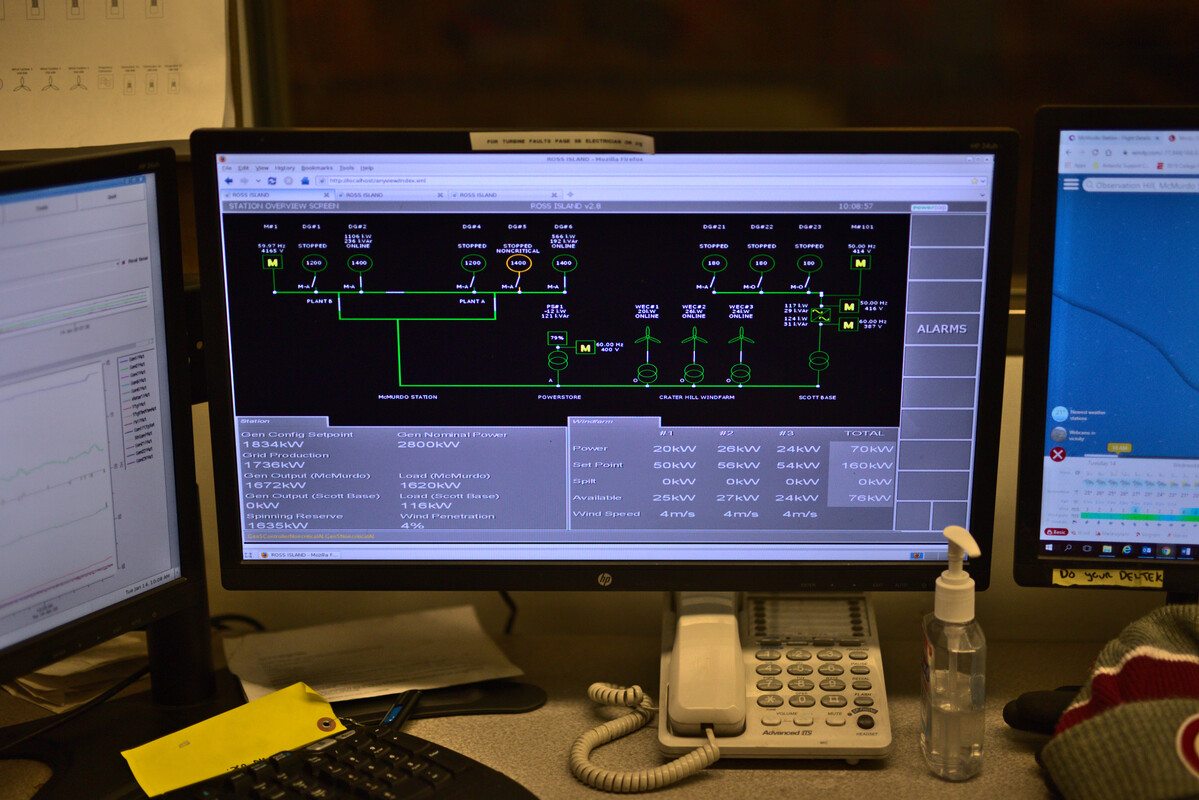Select the WEC#3 wind turbine icon

coord(741,338)
